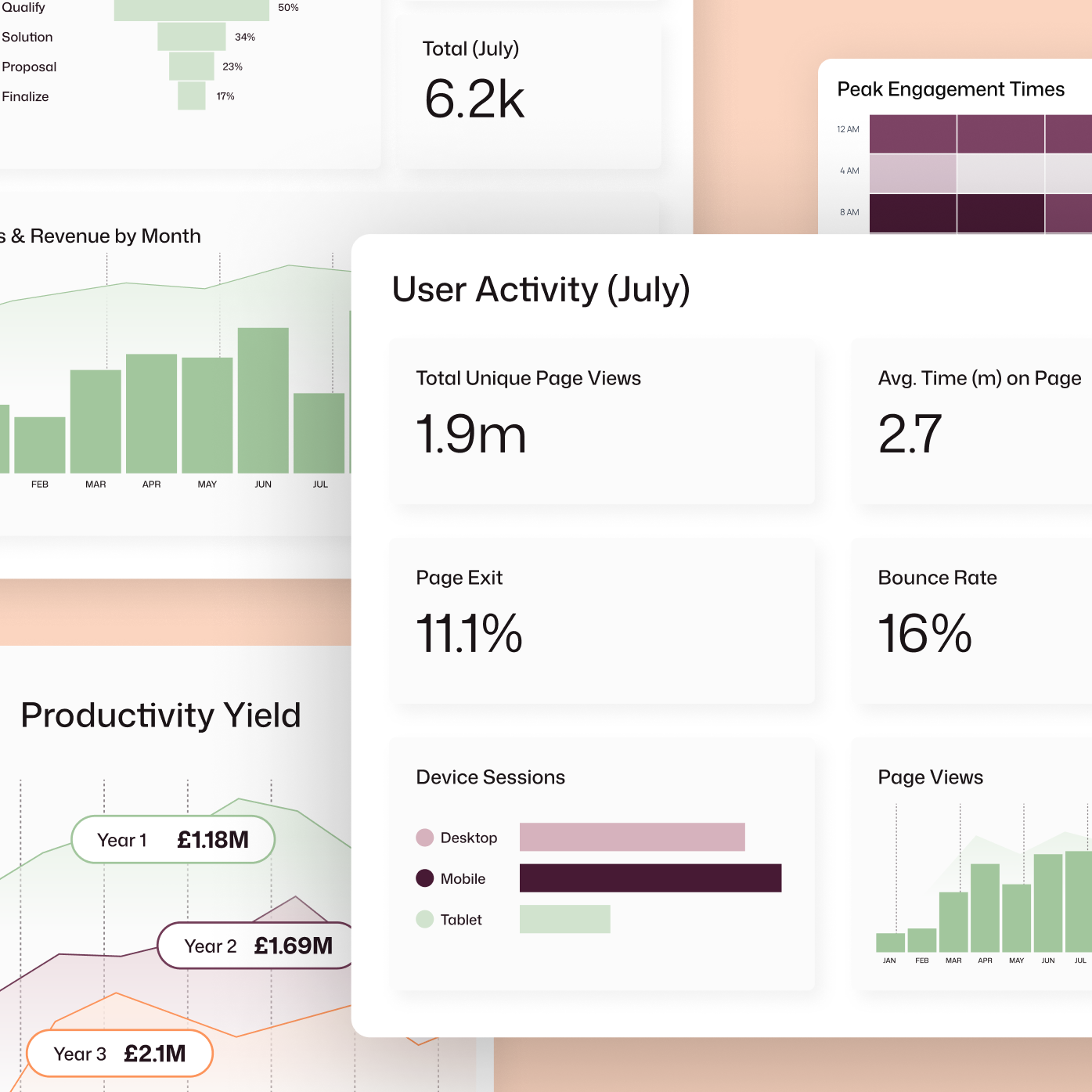Click the Year 3 £2.1M label
Image resolution: width=1092 pixels, height=1092 pixels.
point(120,1054)
